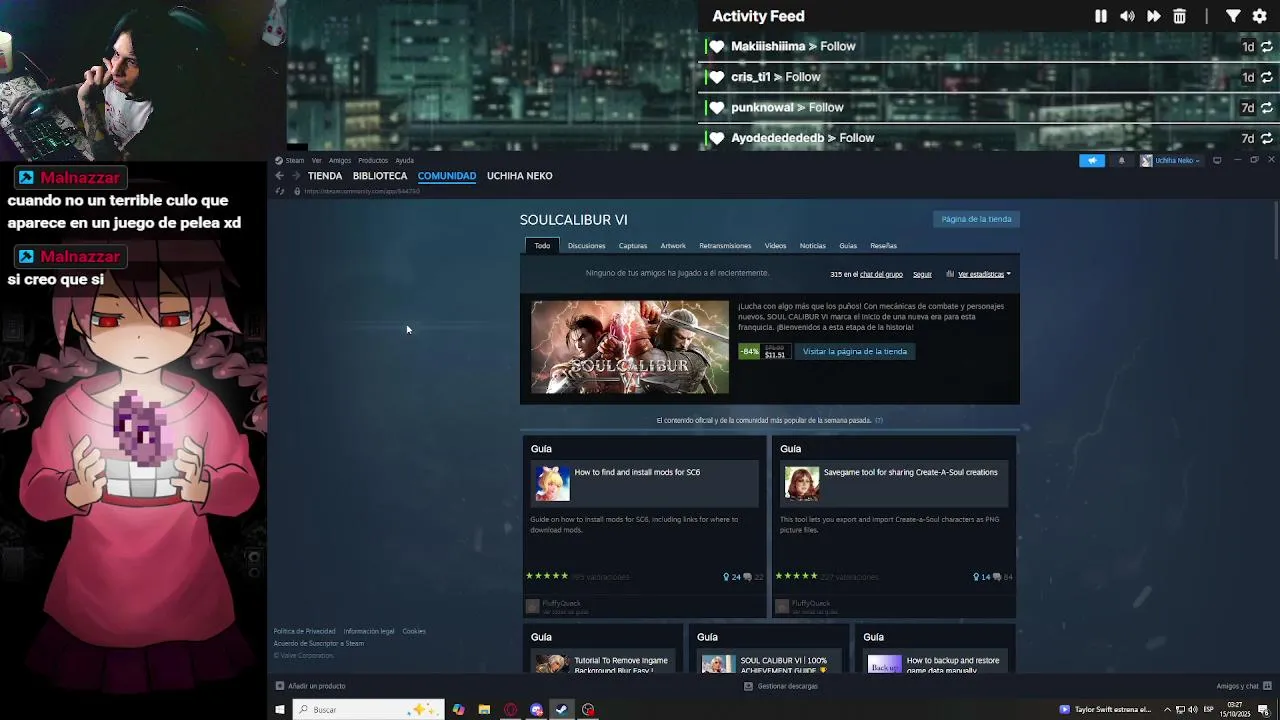Click the Seguir link

point(922,274)
